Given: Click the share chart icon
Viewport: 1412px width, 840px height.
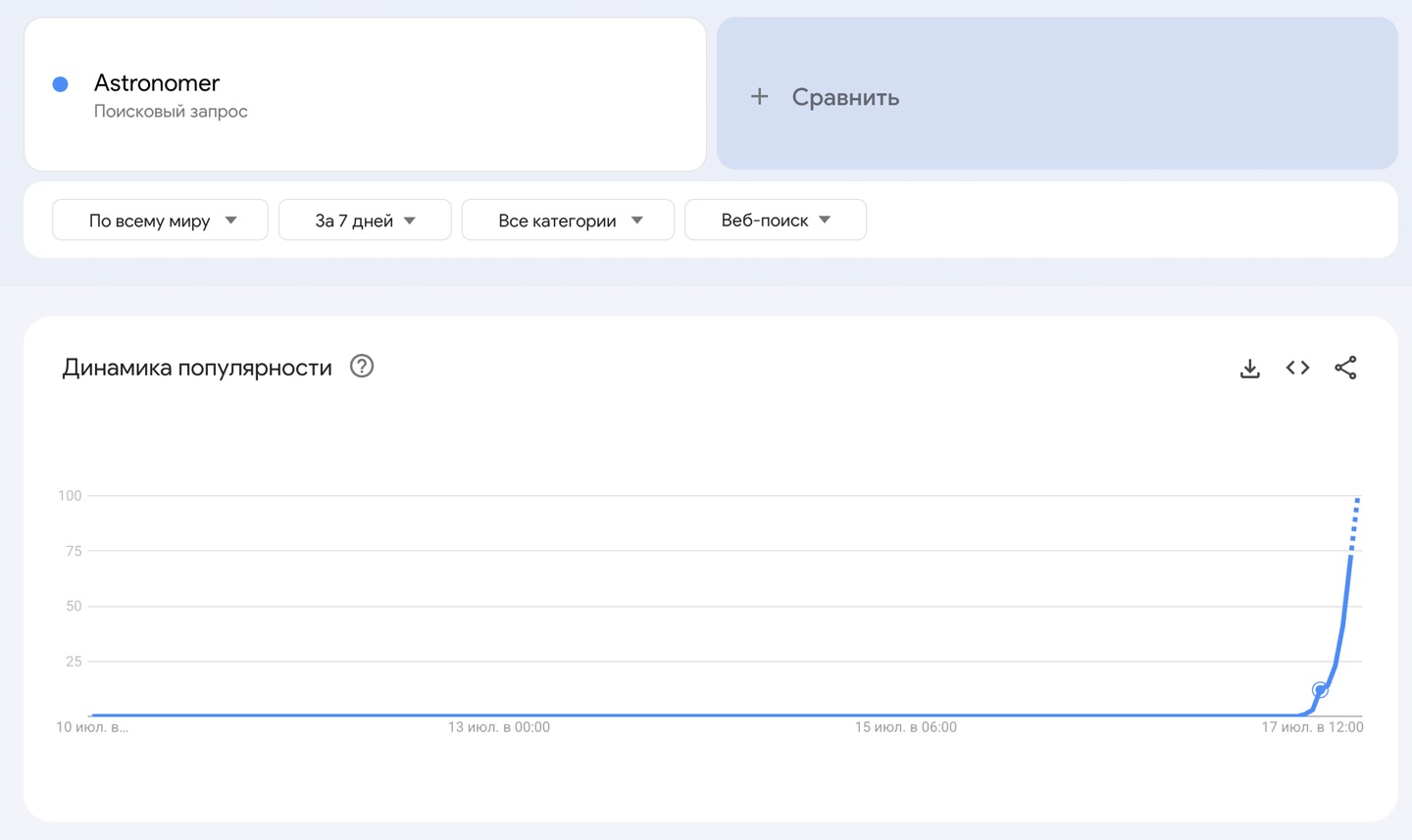Looking at the screenshot, I should 1345,368.
